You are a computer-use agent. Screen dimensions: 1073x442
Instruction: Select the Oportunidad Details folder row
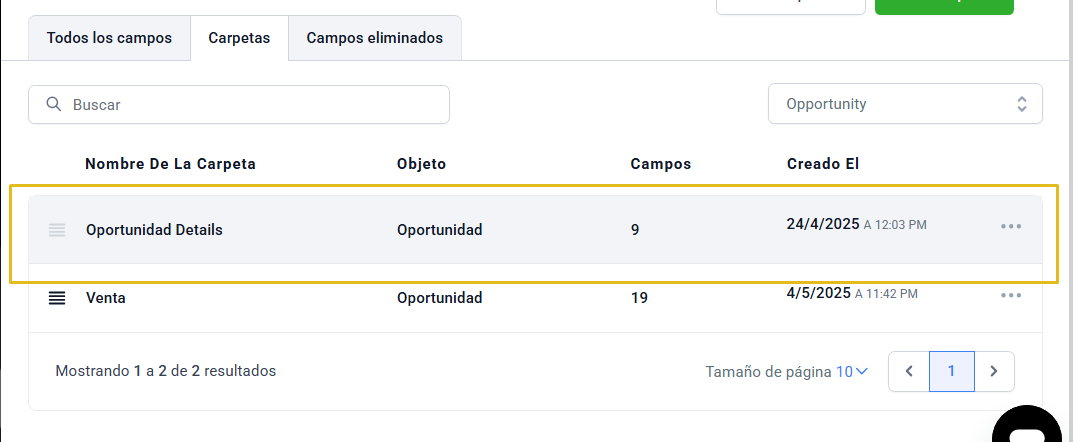click(535, 230)
